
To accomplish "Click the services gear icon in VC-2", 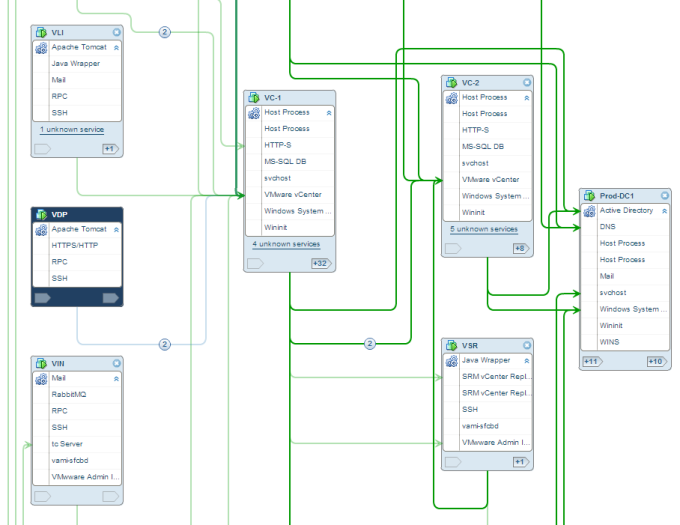I will (x=452, y=98).
